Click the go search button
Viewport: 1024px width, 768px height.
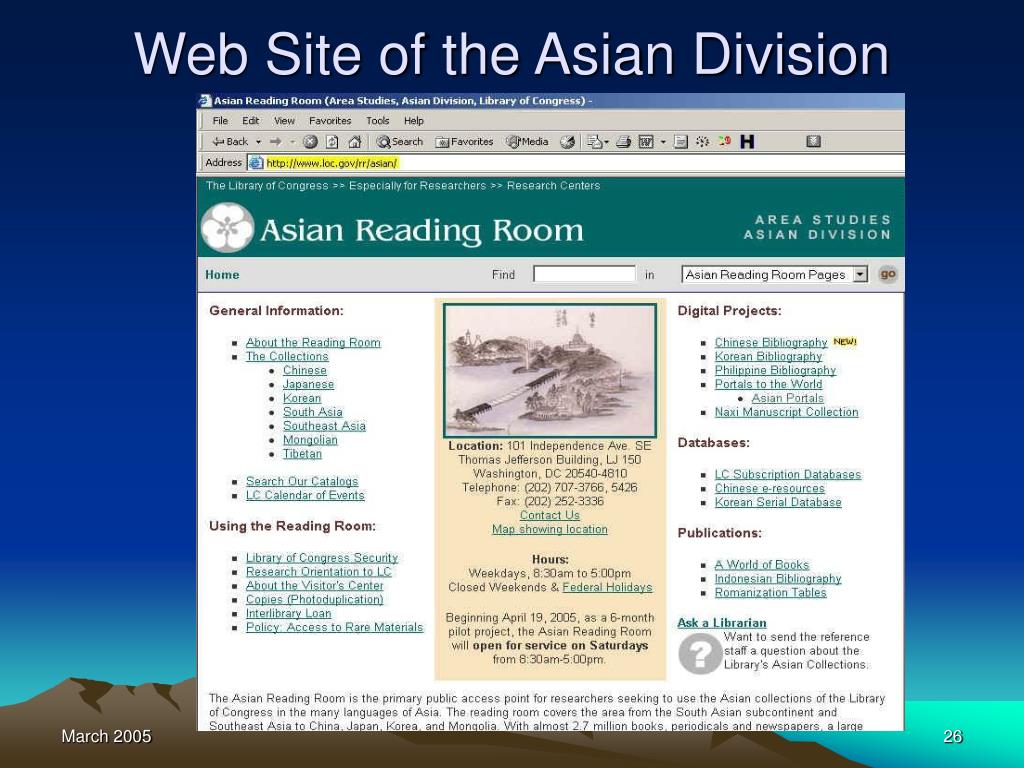coord(888,274)
